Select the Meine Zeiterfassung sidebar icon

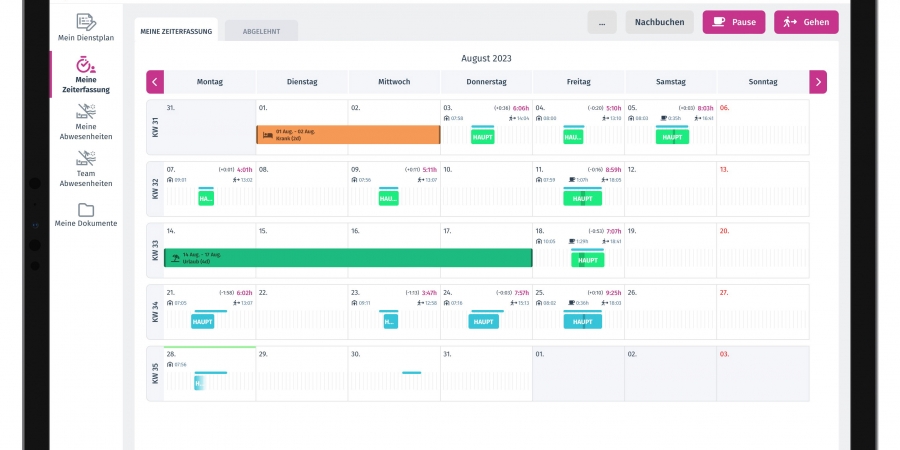tap(85, 66)
